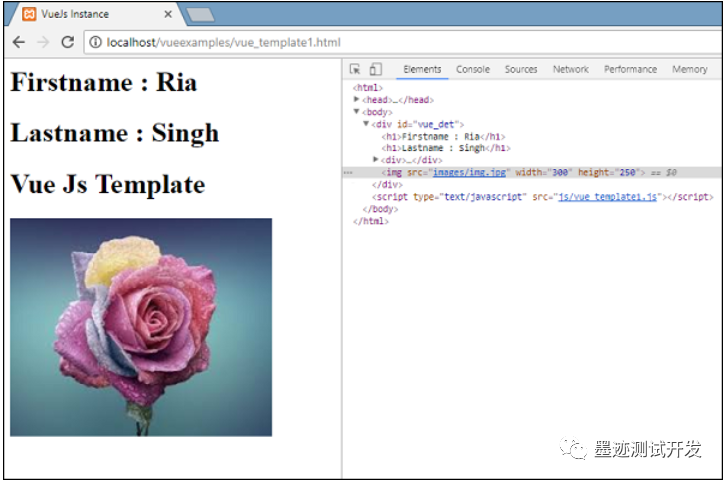Switch to the Console tab
The height and width of the screenshot is (481, 725).
(473, 69)
